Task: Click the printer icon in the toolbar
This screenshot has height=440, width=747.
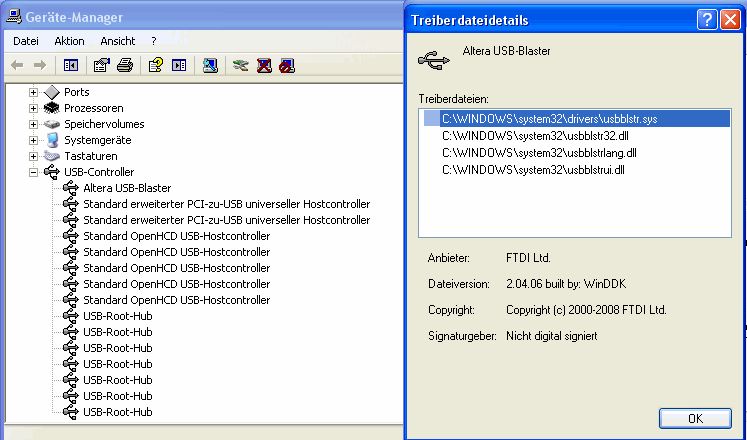Action: pyautogui.click(x=125, y=65)
